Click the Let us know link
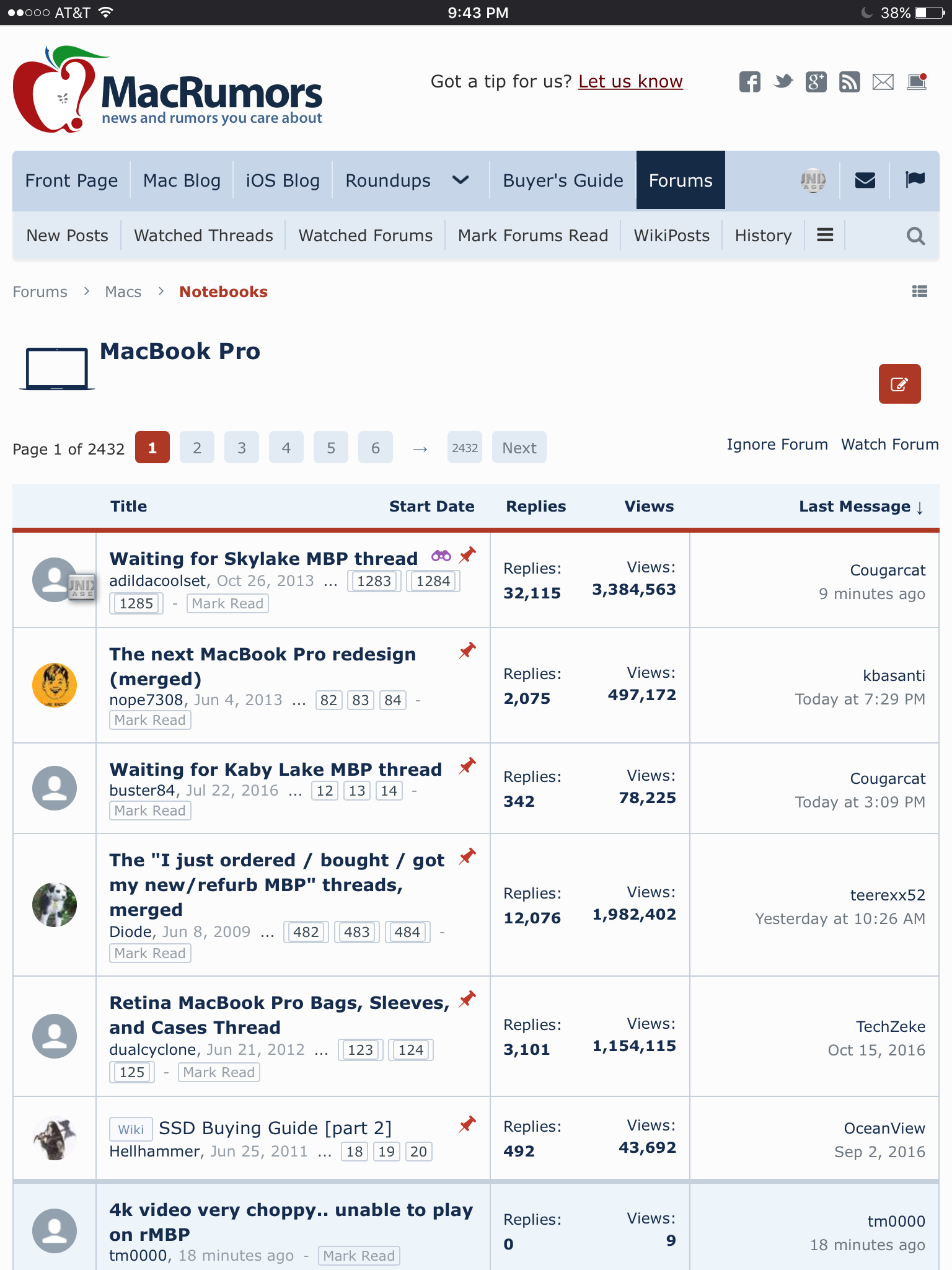The width and height of the screenshot is (952, 1270). pyautogui.click(x=630, y=81)
